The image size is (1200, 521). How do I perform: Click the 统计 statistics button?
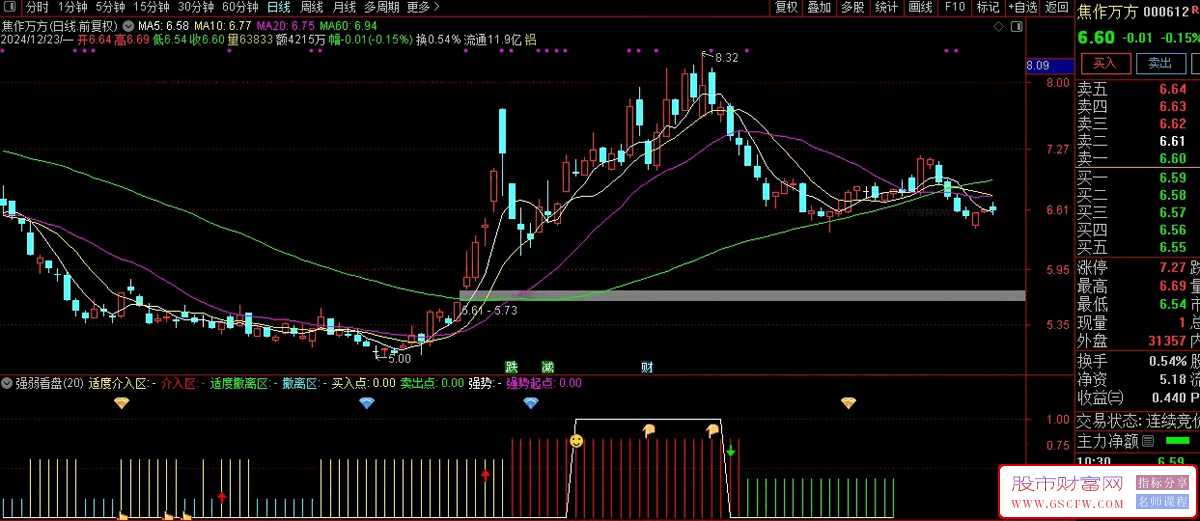[x=886, y=7]
